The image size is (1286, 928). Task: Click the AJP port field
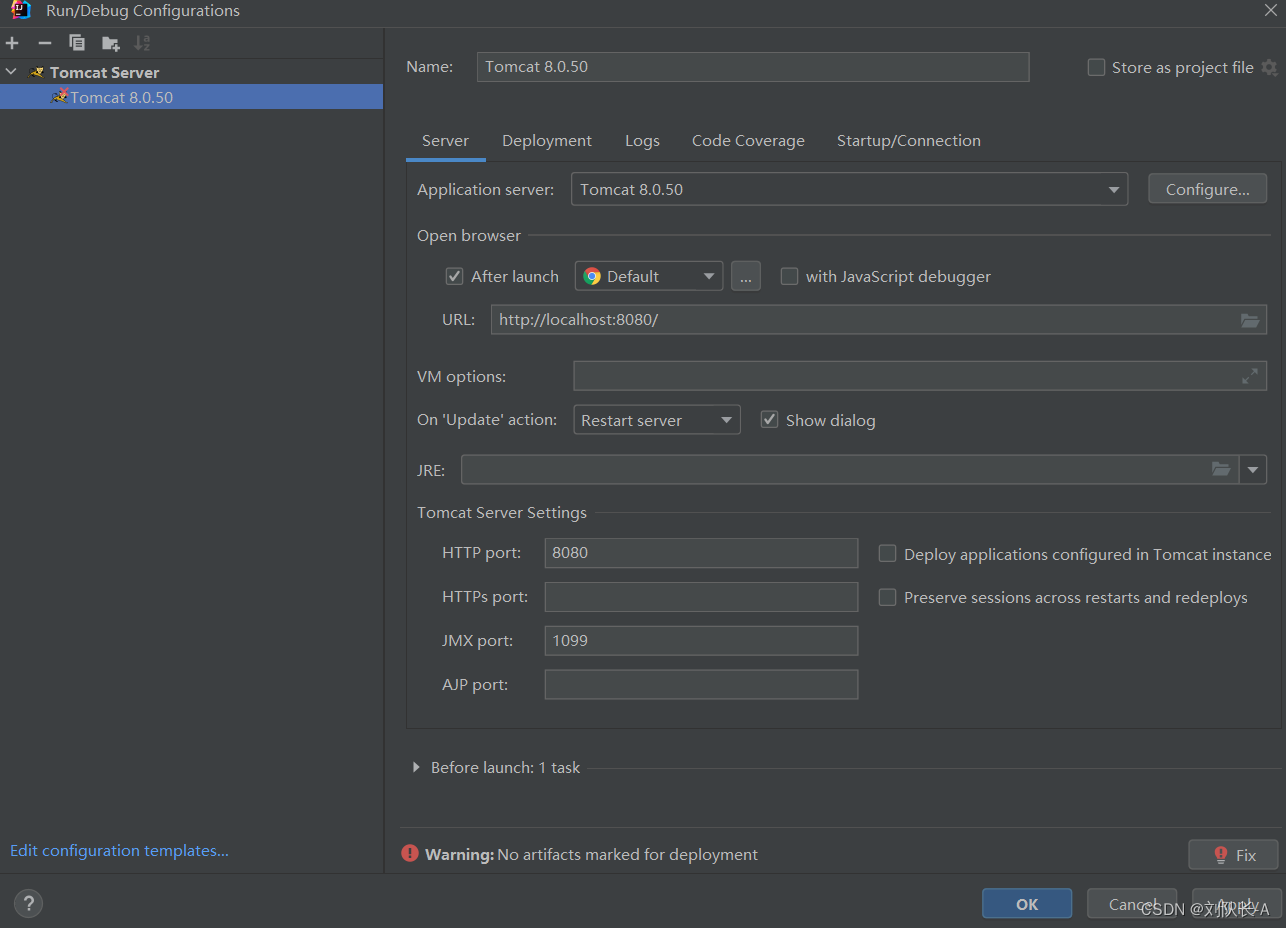701,685
